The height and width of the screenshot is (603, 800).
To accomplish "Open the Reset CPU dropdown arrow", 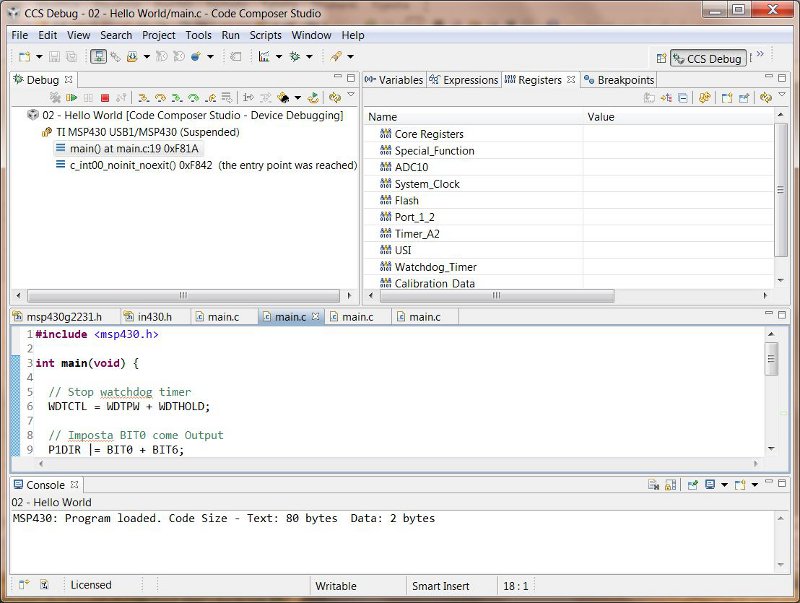I will [x=297, y=97].
